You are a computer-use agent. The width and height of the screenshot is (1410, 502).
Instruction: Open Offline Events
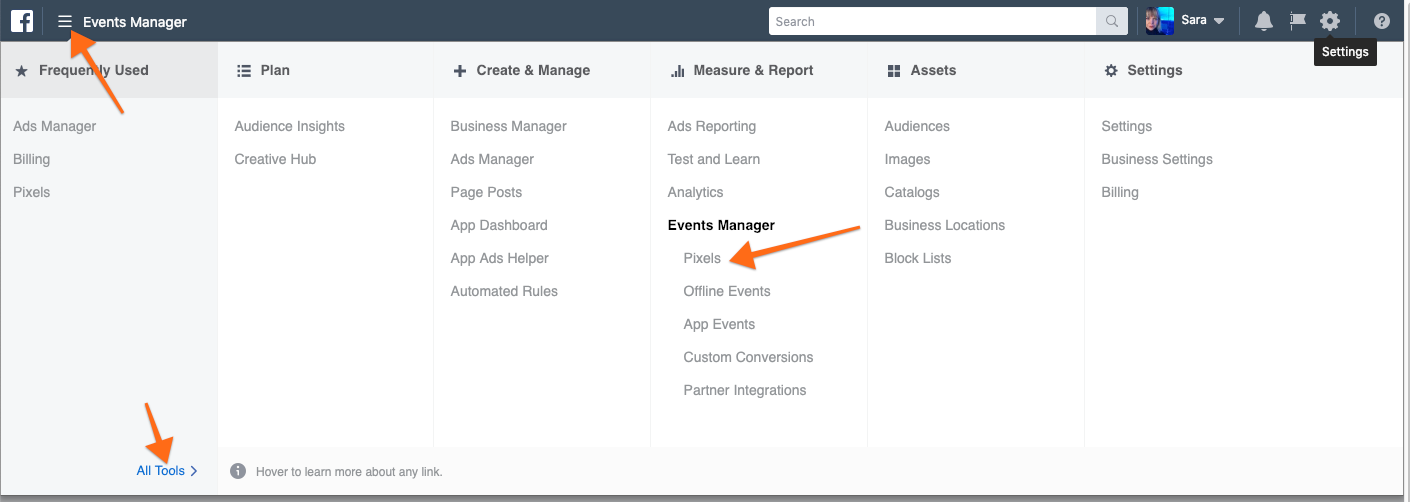(x=727, y=291)
